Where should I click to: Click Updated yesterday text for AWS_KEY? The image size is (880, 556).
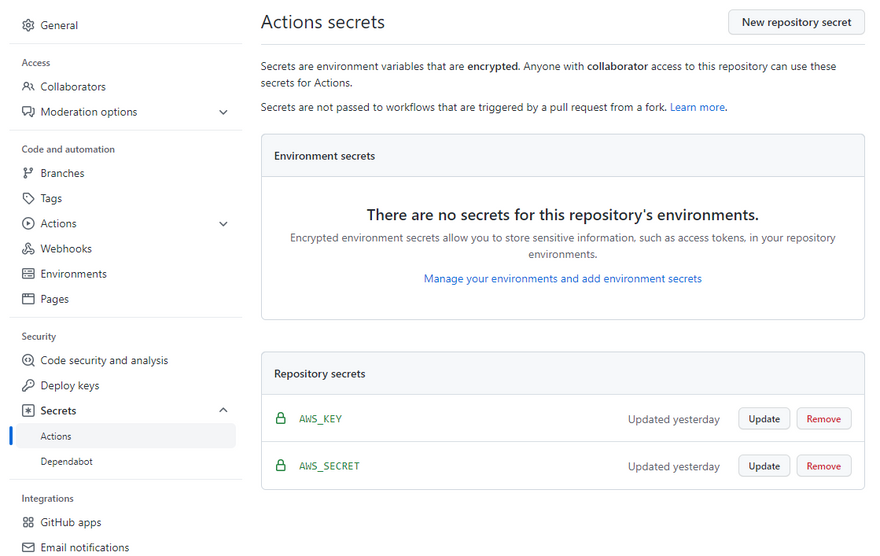pyautogui.click(x=673, y=419)
